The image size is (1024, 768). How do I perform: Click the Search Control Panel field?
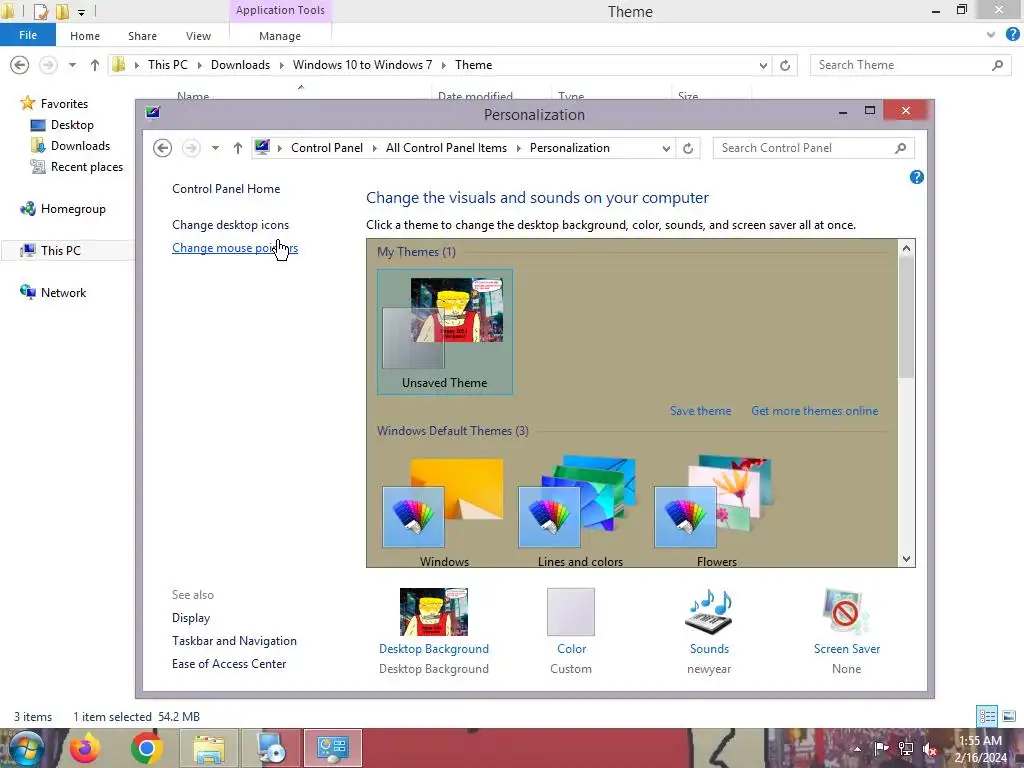tap(813, 148)
